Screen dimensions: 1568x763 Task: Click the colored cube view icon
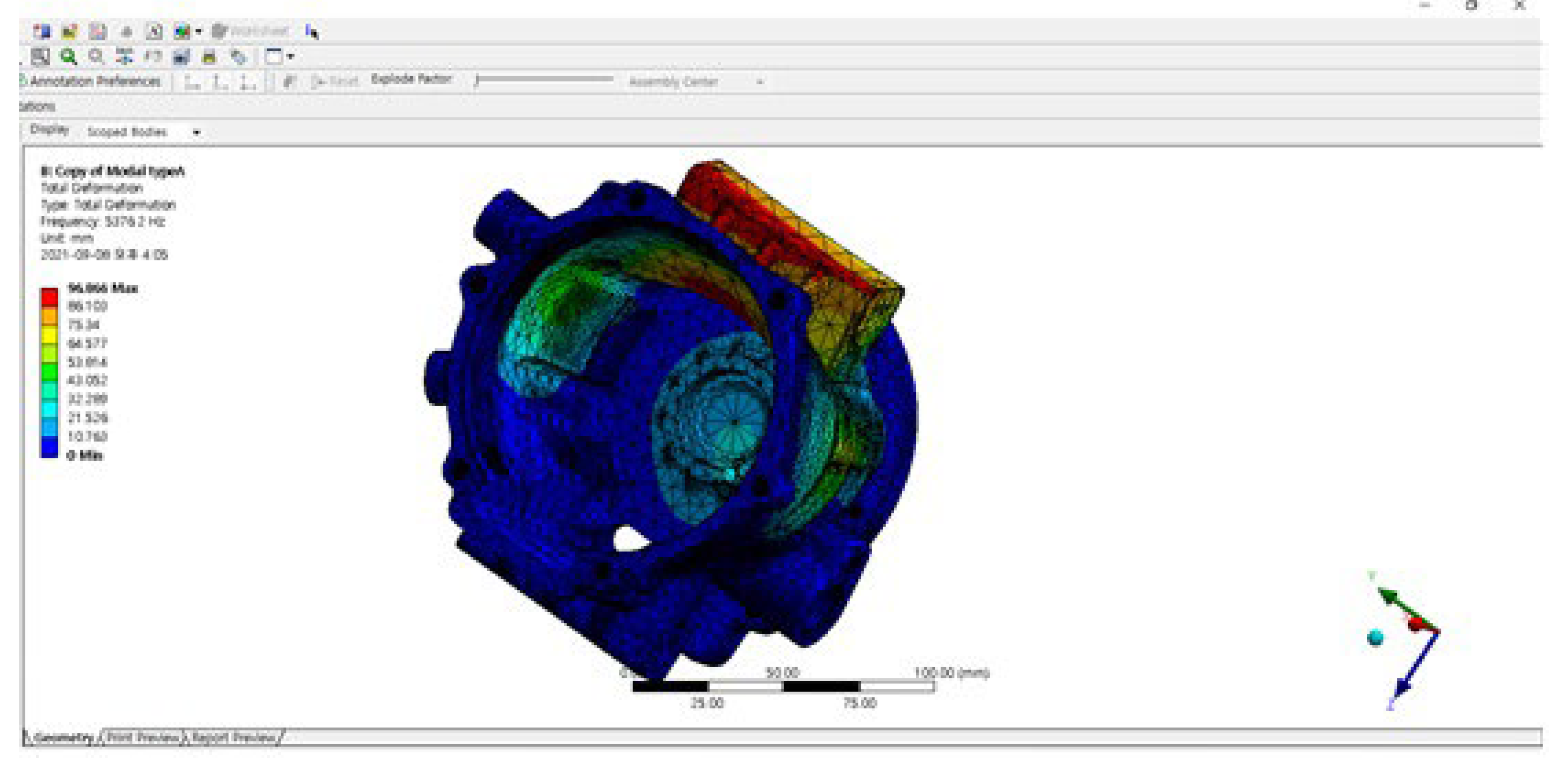181,31
